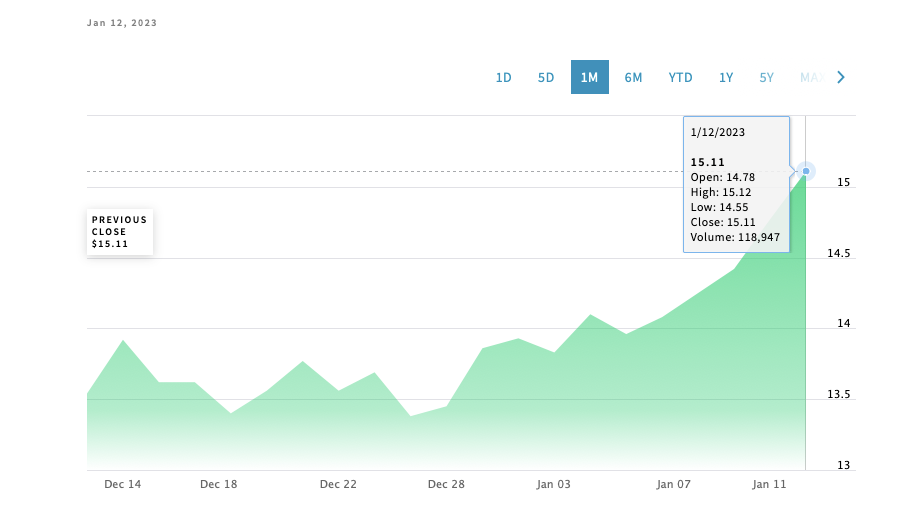Image resolution: width=898 pixels, height=508 pixels.
Task: Click the Dec 14 x-axis date label
Action: tap(122, 485)
